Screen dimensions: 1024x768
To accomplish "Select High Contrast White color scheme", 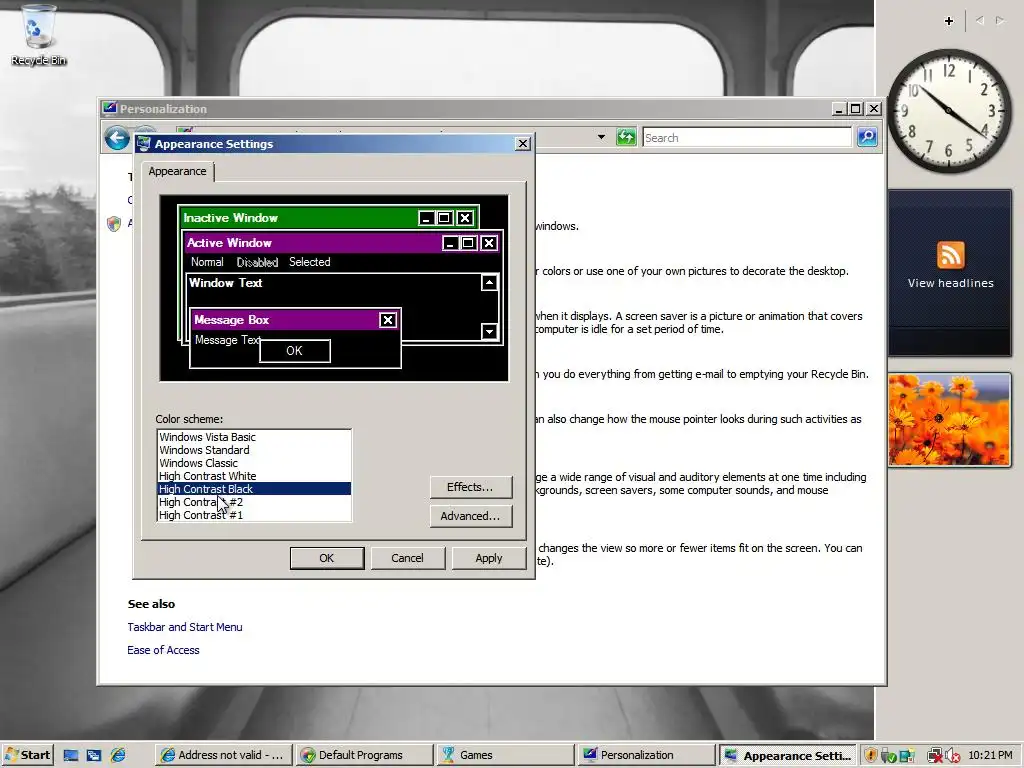I will [x=254, y=476].
